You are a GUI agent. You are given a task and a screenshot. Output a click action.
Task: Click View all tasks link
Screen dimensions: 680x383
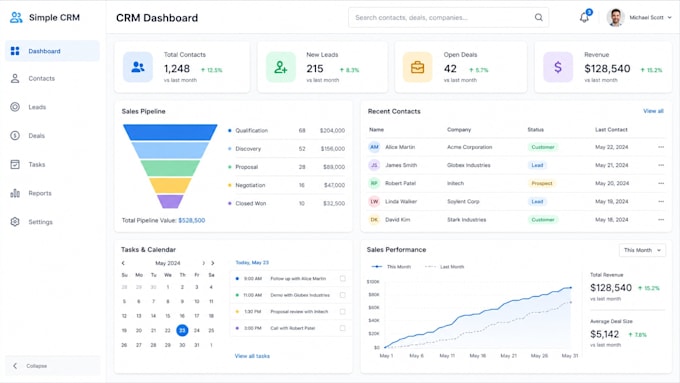pyautogui.click(x=252, y=356)
